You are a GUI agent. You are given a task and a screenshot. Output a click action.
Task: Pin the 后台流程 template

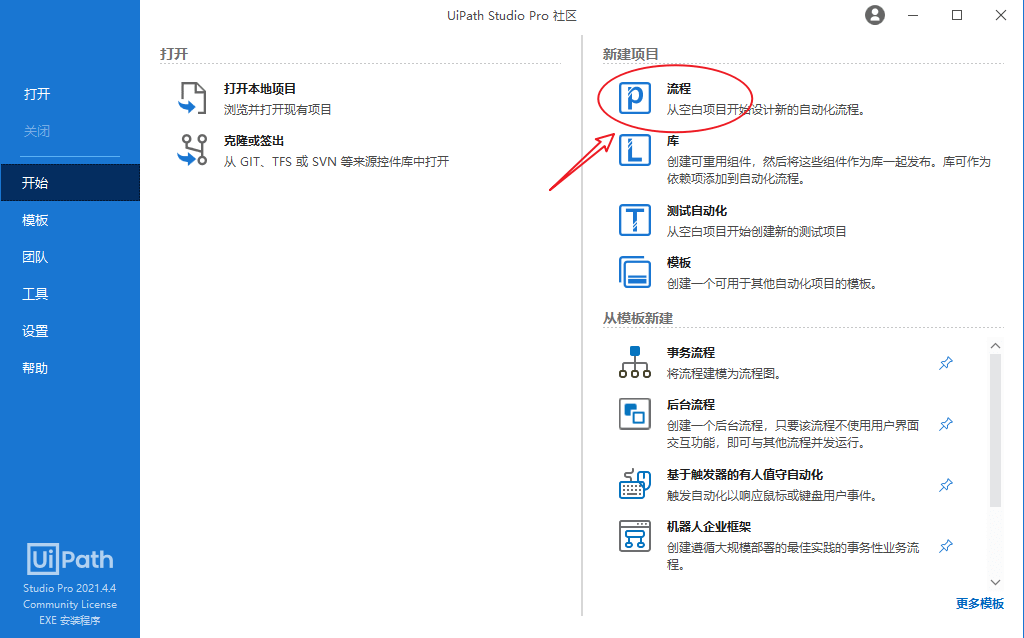(x=946, y=424)
